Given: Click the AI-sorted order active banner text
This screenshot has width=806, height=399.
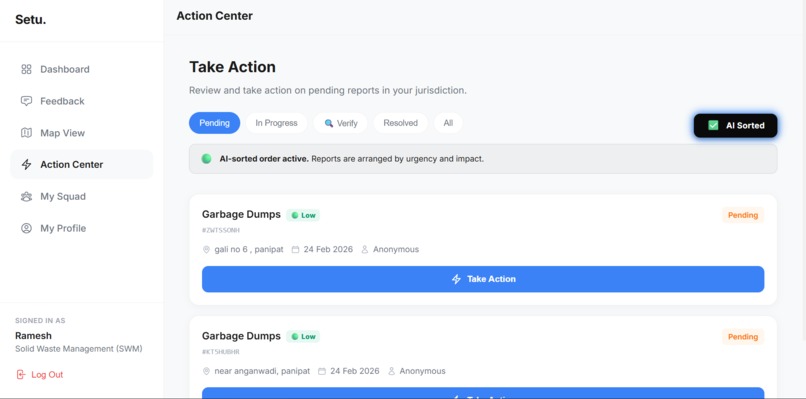Looking at the screenshot, I should tap(352, 159).
